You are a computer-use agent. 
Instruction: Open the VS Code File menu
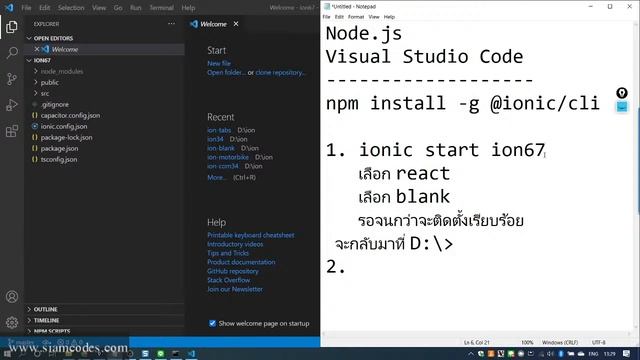click(26, 8)
